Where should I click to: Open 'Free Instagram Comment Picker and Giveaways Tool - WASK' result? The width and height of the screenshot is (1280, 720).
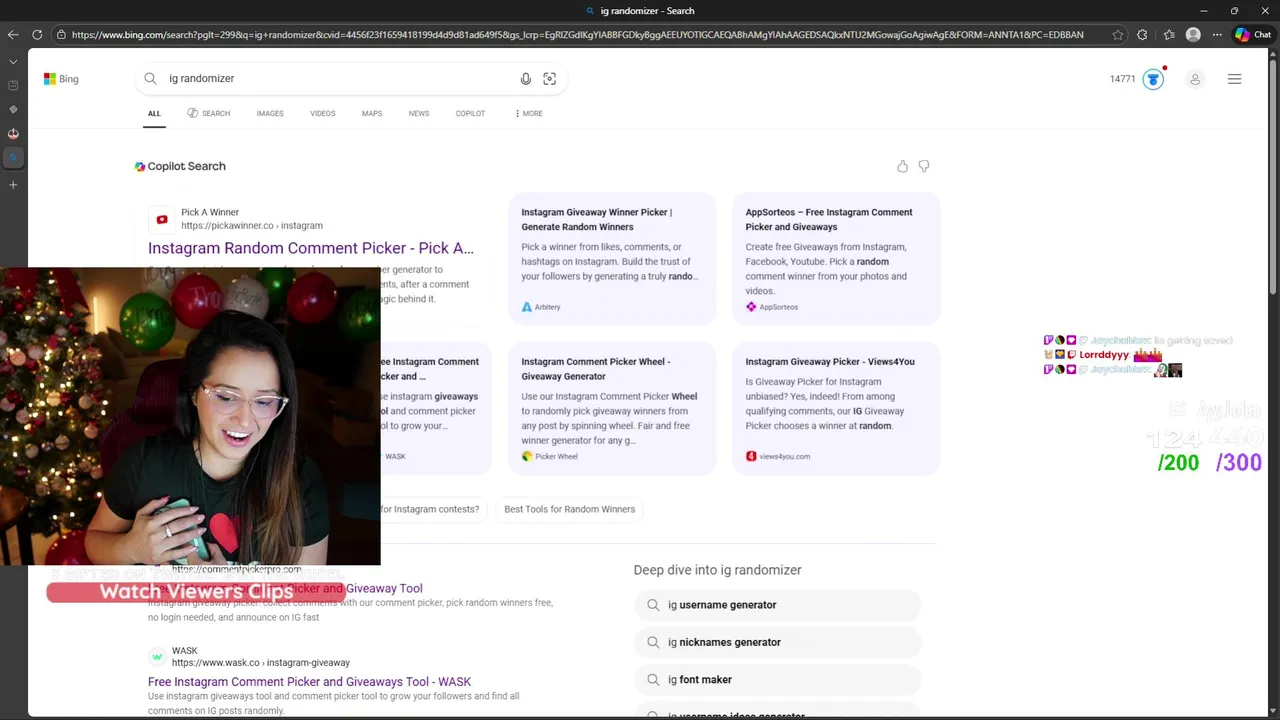[x=309, y=682]
